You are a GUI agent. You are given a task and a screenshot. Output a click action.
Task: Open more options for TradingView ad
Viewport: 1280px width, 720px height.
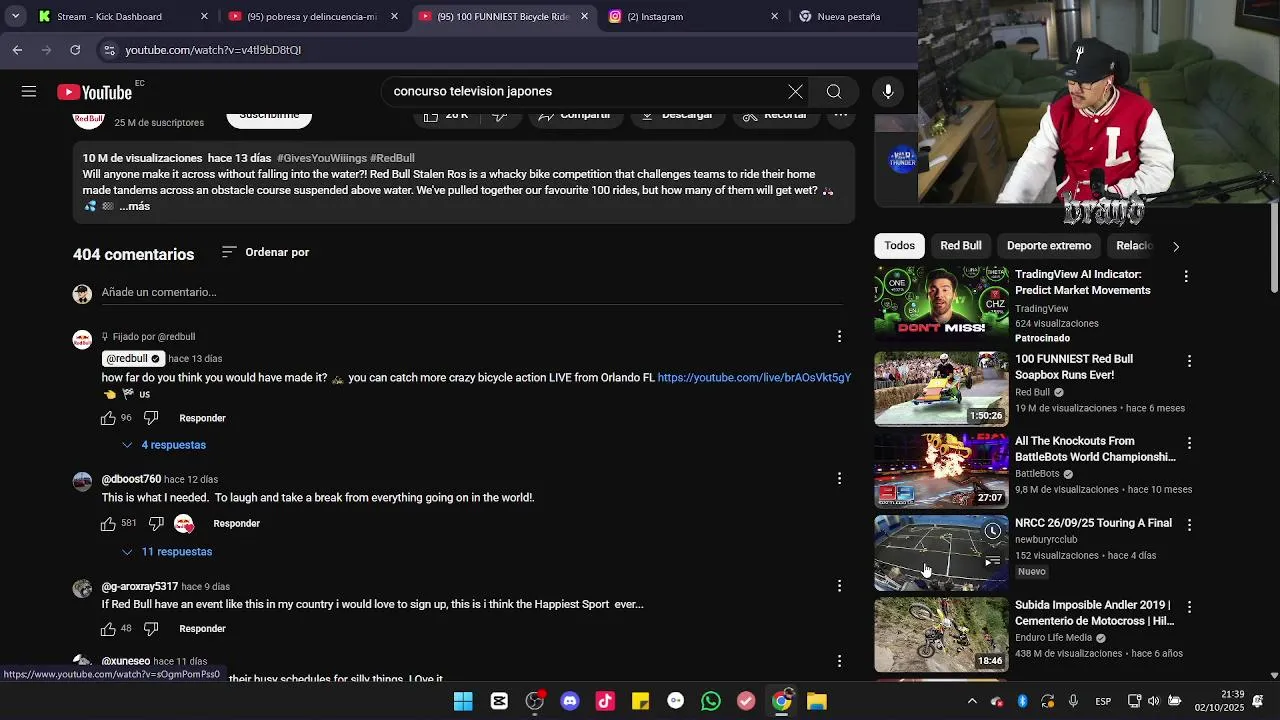coord(1186,276)
